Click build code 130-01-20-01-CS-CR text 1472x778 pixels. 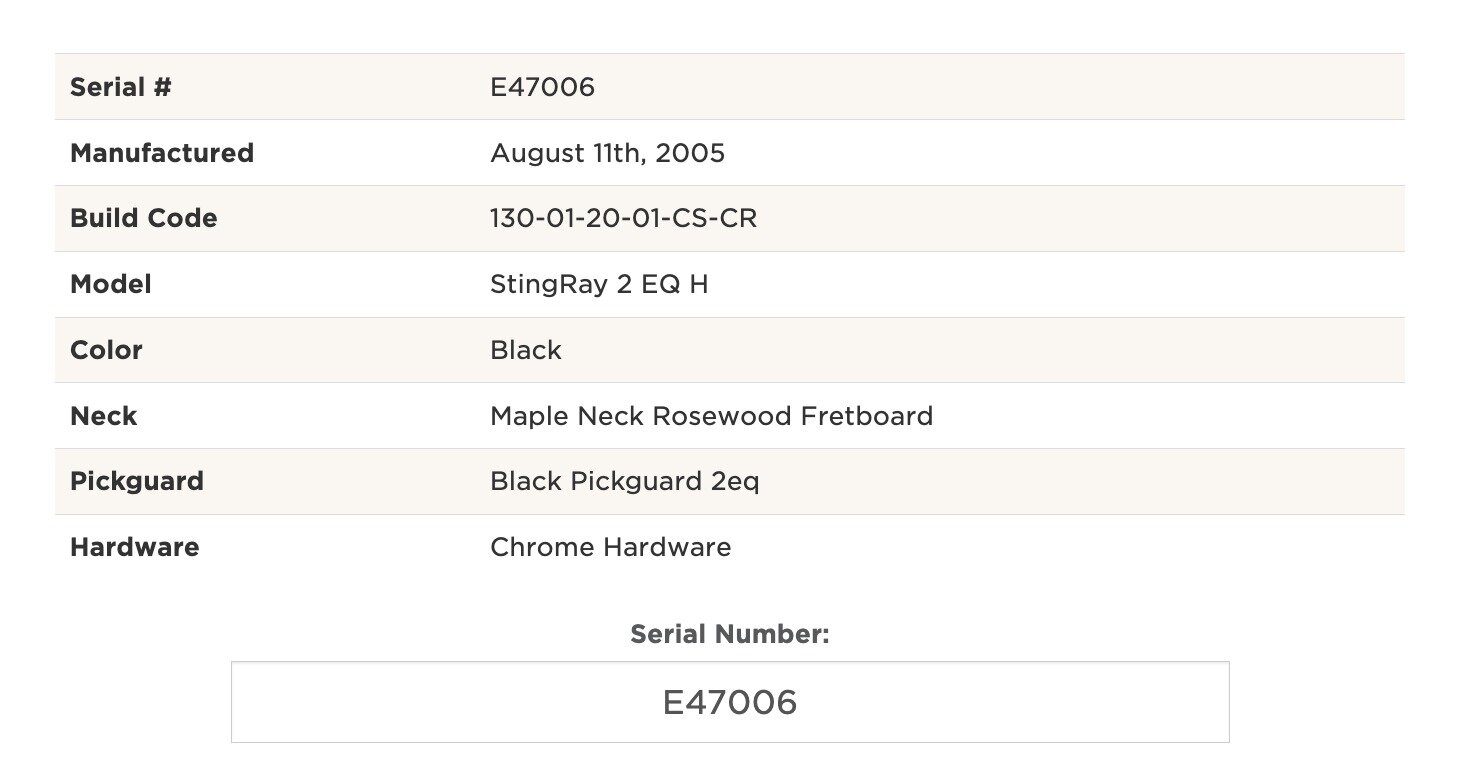[x=623, y=218]
